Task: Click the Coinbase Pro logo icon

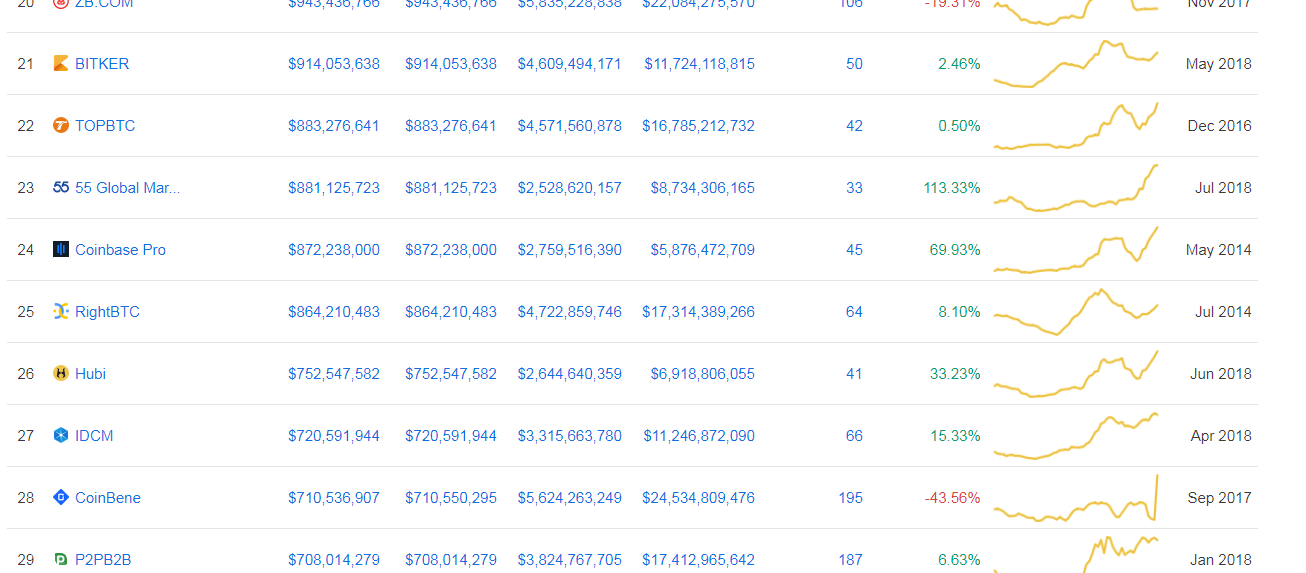Action: tap(60, 250)
